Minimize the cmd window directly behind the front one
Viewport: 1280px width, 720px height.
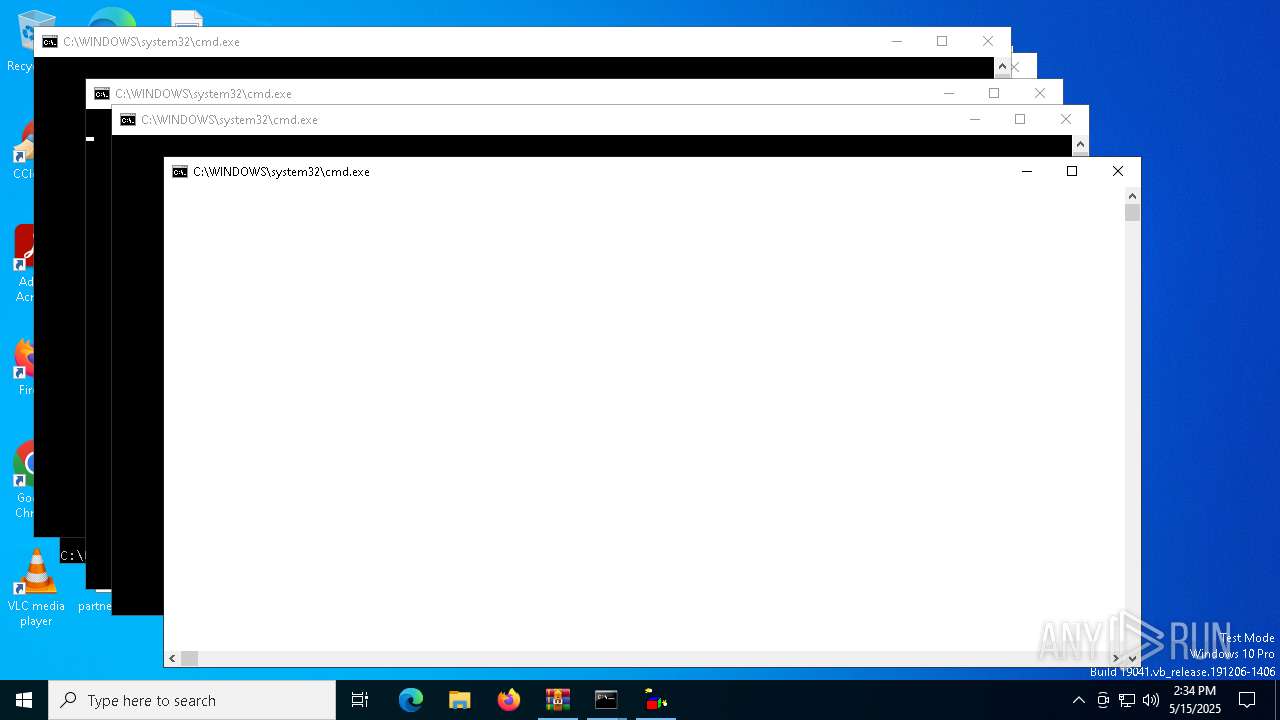click(974, 120)
